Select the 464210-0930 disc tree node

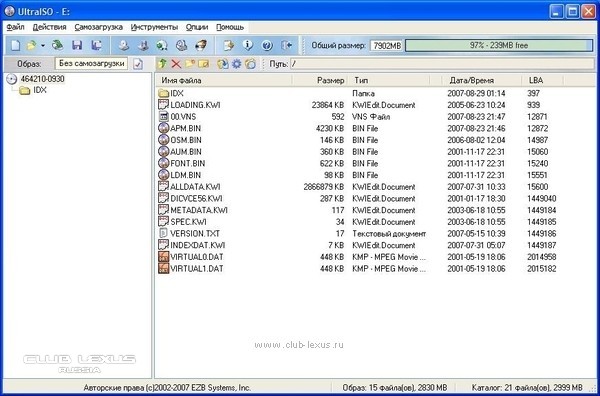42,79
